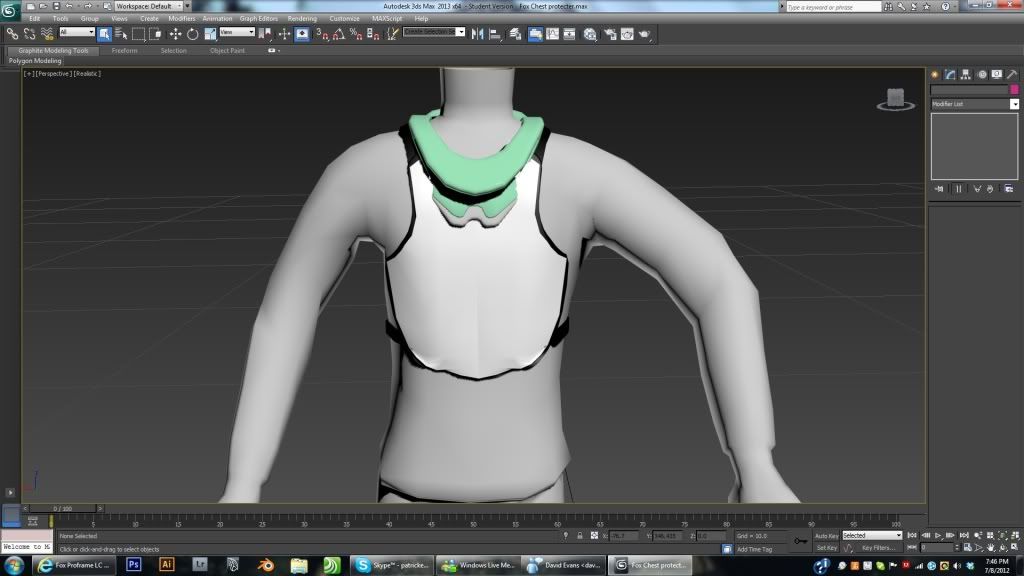This screenshot has width=1024, height=576.
Task: Open the Utilities hammer panel icon
Action: tap(1012, 74)
